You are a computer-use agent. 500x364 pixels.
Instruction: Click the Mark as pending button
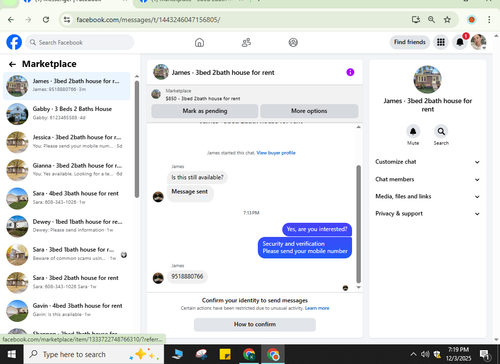[x=205, y=111]
